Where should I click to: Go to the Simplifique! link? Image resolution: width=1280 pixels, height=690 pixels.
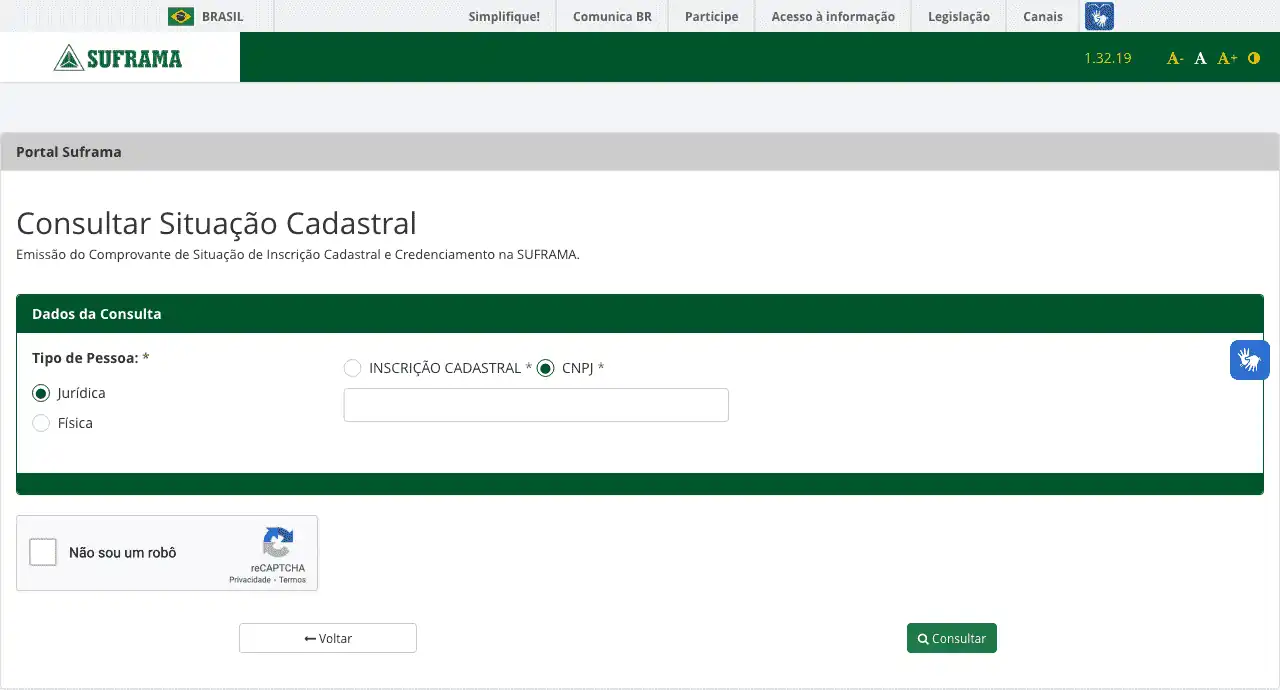504,16
